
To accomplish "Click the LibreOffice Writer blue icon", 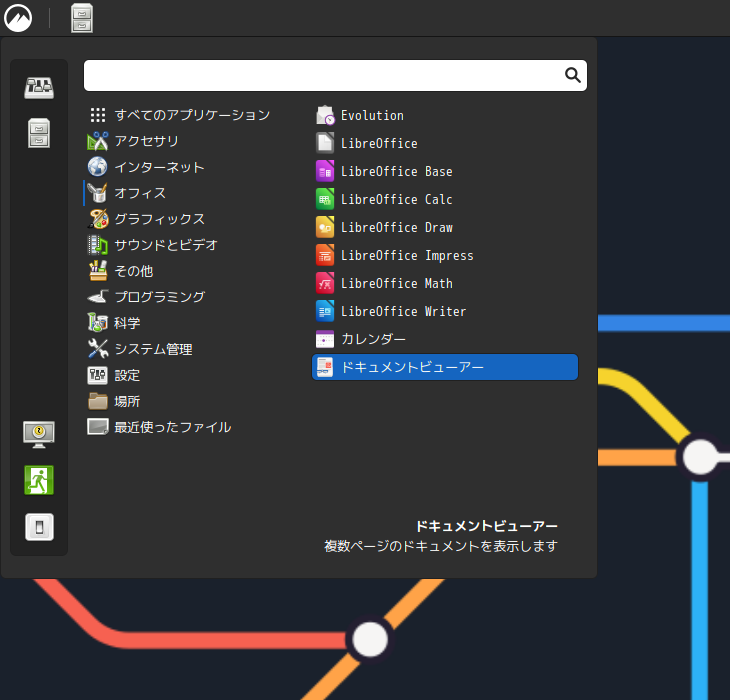I will click(x=325, y=311).
